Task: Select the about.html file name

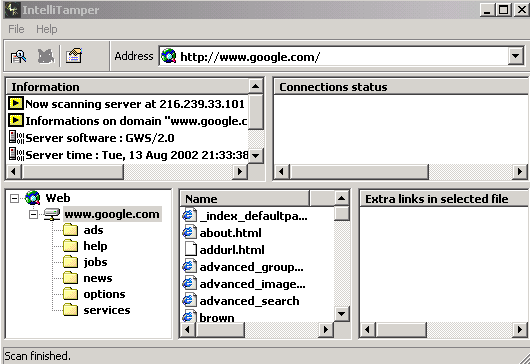Action: (231, 233)
